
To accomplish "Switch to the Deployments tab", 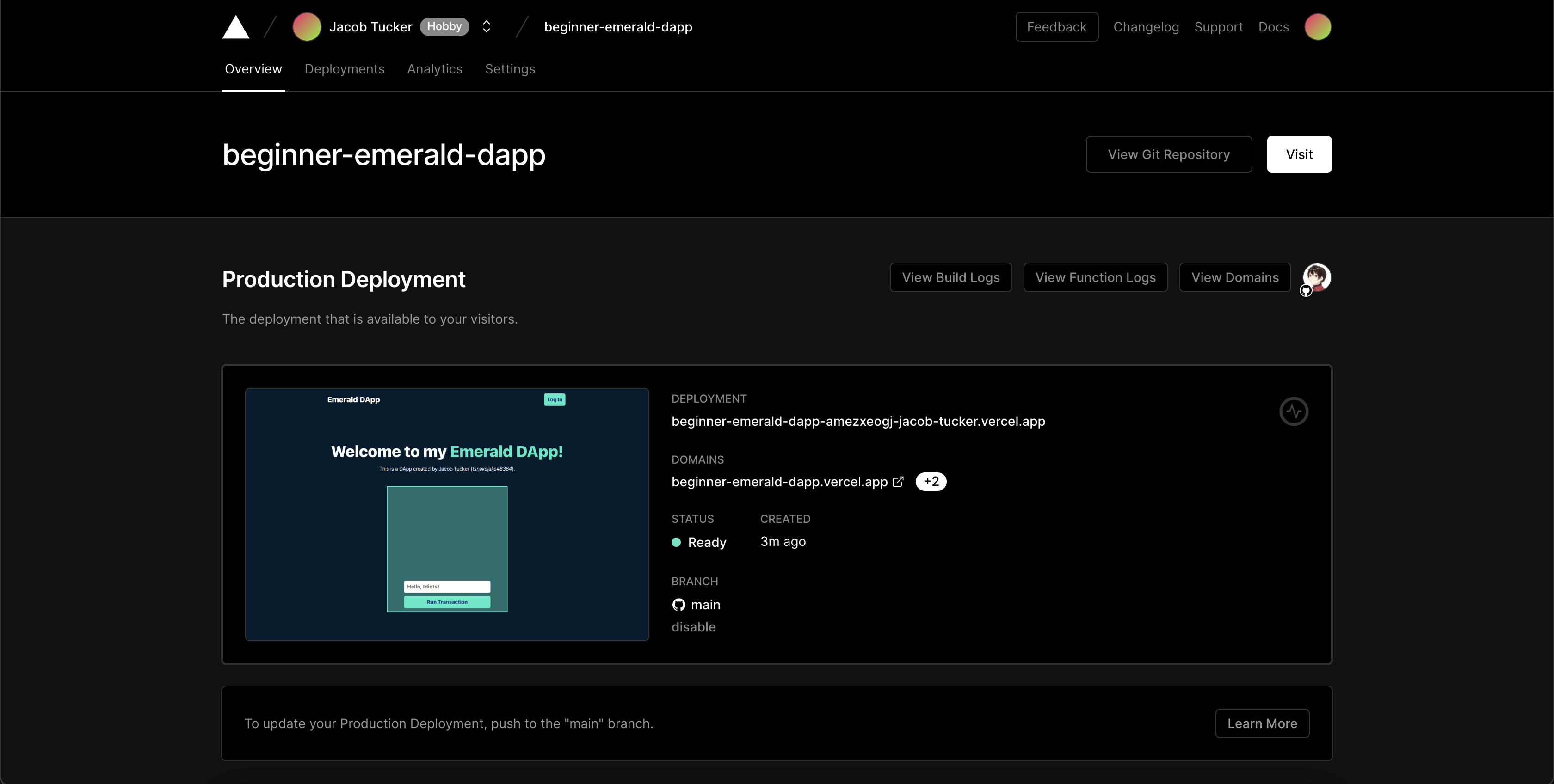I will tap(345, 69).
